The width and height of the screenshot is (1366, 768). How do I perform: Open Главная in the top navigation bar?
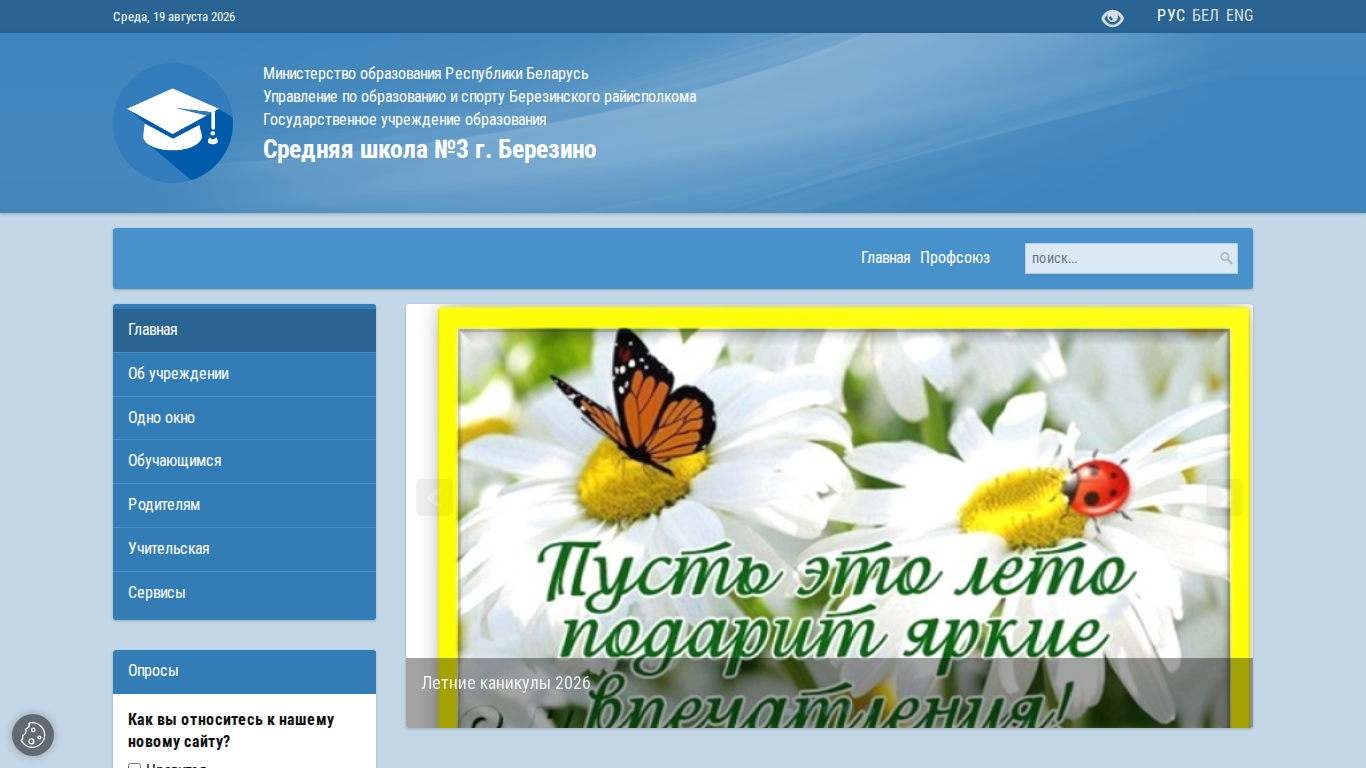pos(886,258)
